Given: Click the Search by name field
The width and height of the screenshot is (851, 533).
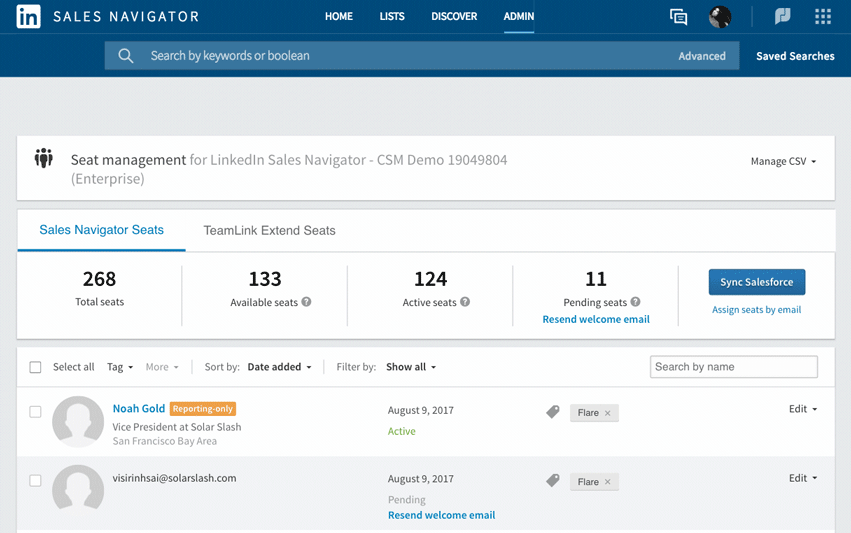Looking at the screenshot, I should tap(734, 367).
